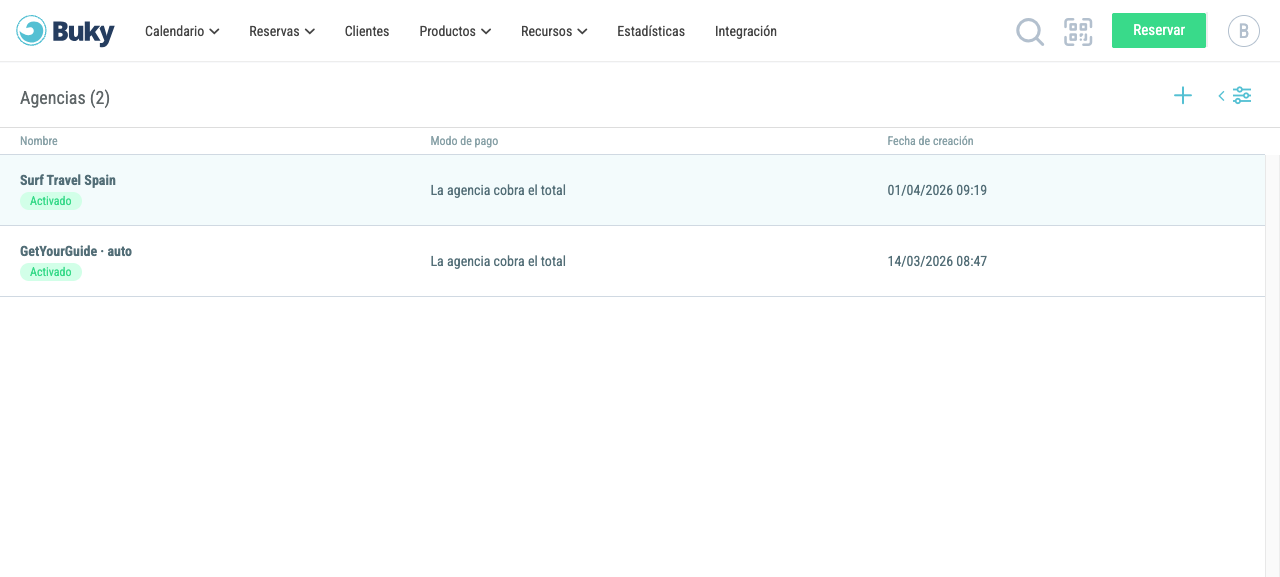Image resolution: width=1280 pixels, height=577 pixels.
Task: Open the search magnifier icon
Action: [1030, 32]
